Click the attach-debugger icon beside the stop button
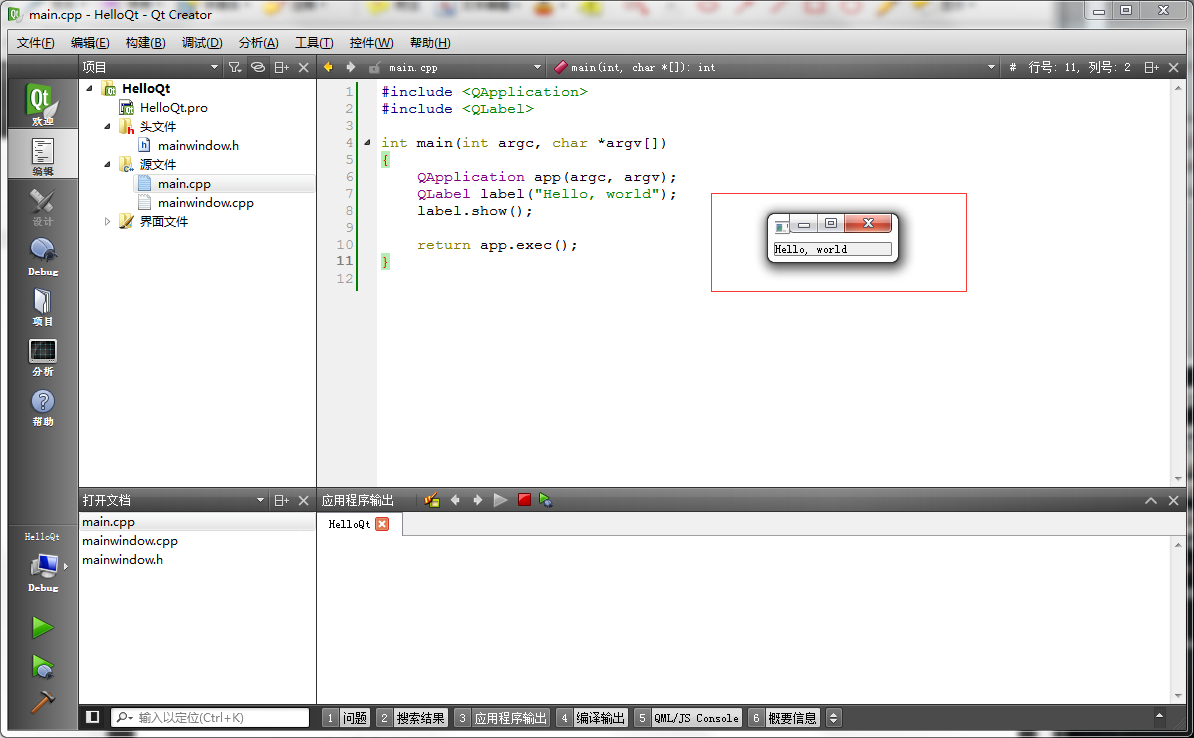 (x=546, y=500)
